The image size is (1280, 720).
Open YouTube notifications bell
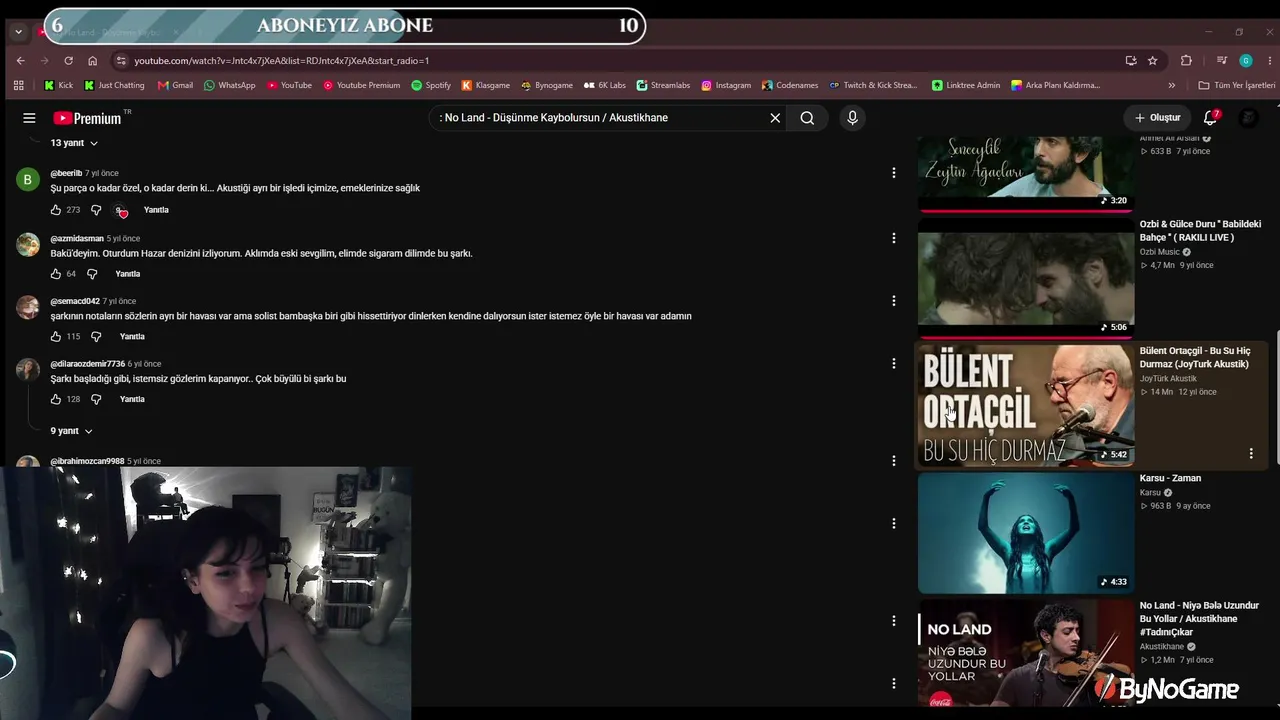[x=1210, y=118]
